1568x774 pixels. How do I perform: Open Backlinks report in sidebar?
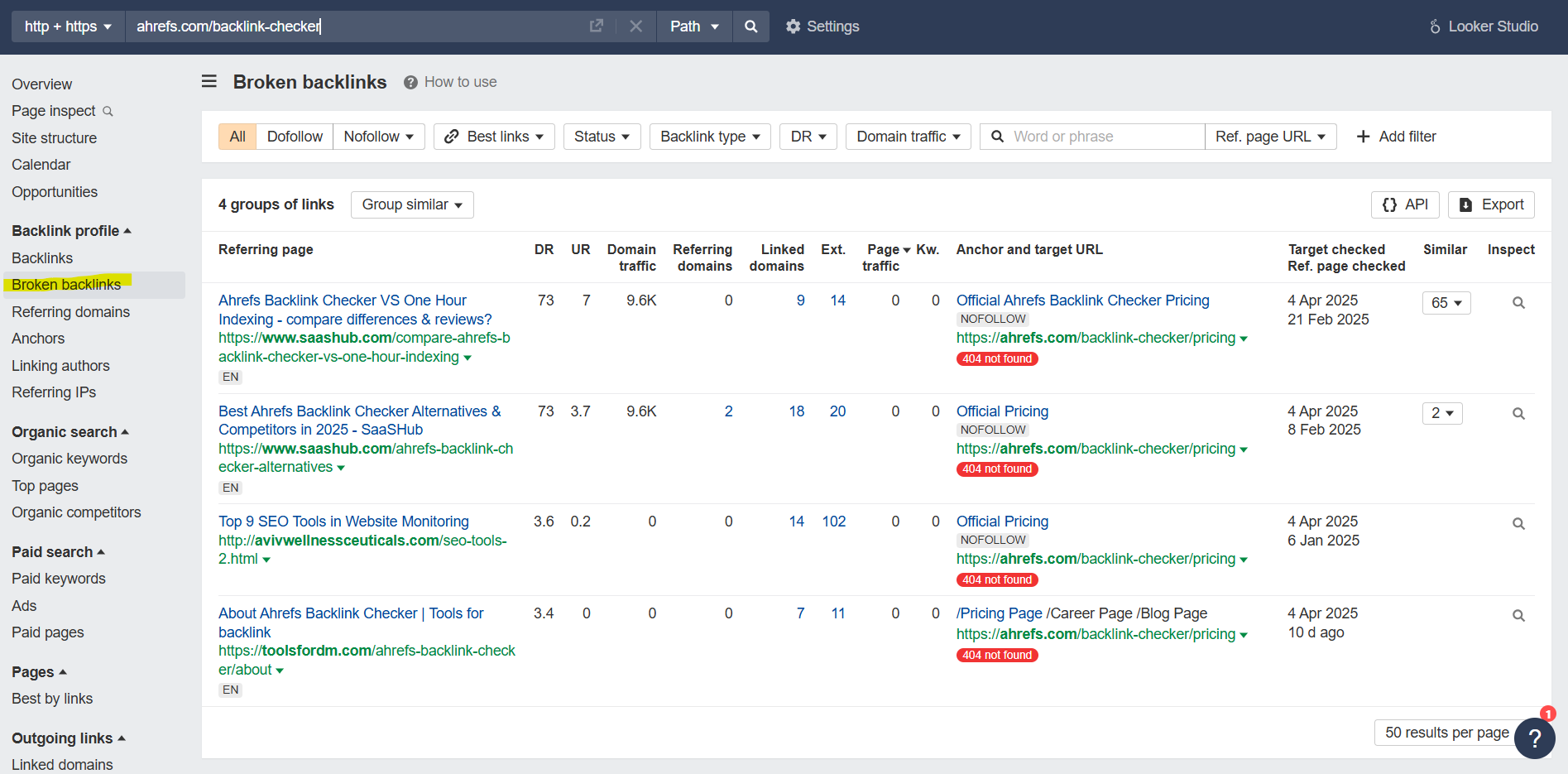(42, 258)
